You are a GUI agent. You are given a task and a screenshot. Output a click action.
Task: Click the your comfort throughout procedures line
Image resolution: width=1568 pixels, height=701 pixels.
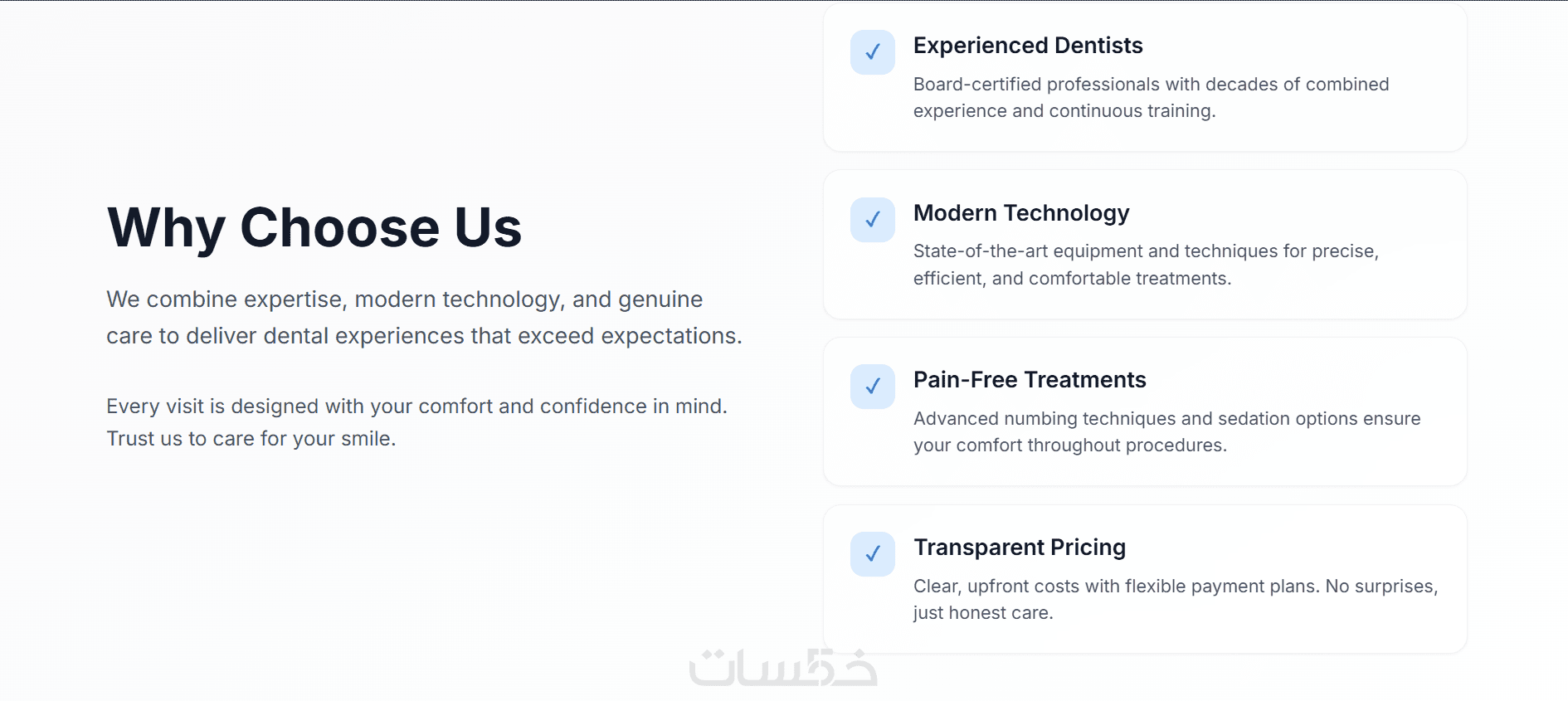point(1069,445)
